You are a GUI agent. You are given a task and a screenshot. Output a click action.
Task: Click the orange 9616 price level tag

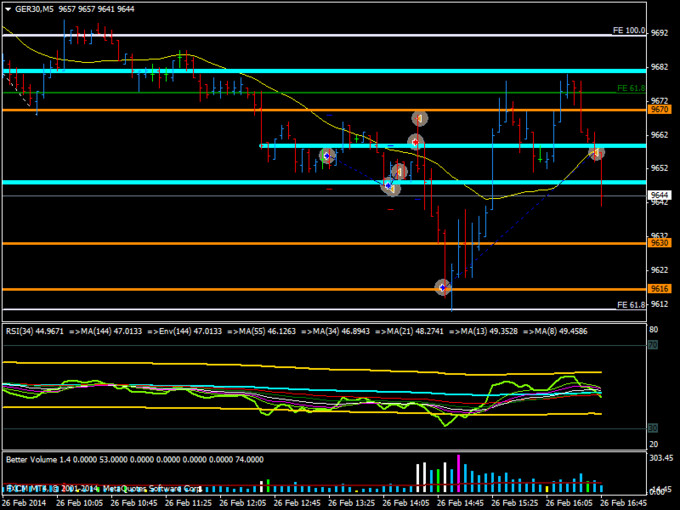pyautogui.click(x=659, y=288)
